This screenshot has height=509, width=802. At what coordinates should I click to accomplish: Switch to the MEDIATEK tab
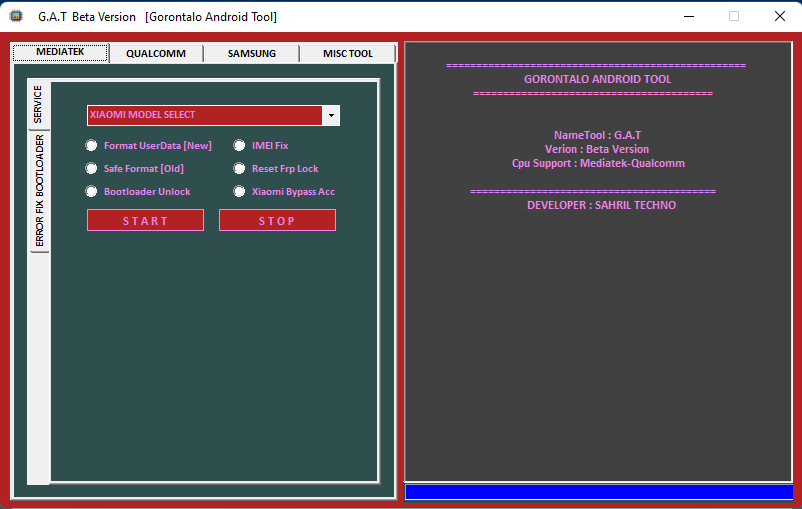coord(60,52)
